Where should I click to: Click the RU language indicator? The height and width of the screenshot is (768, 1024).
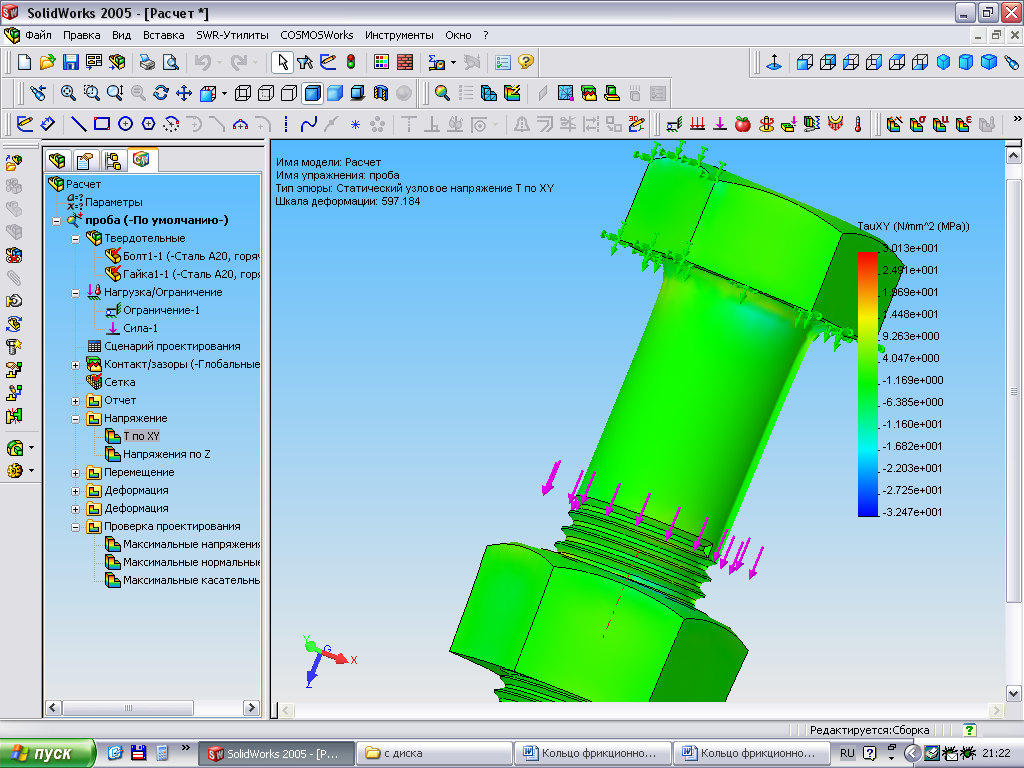(847, 754)
